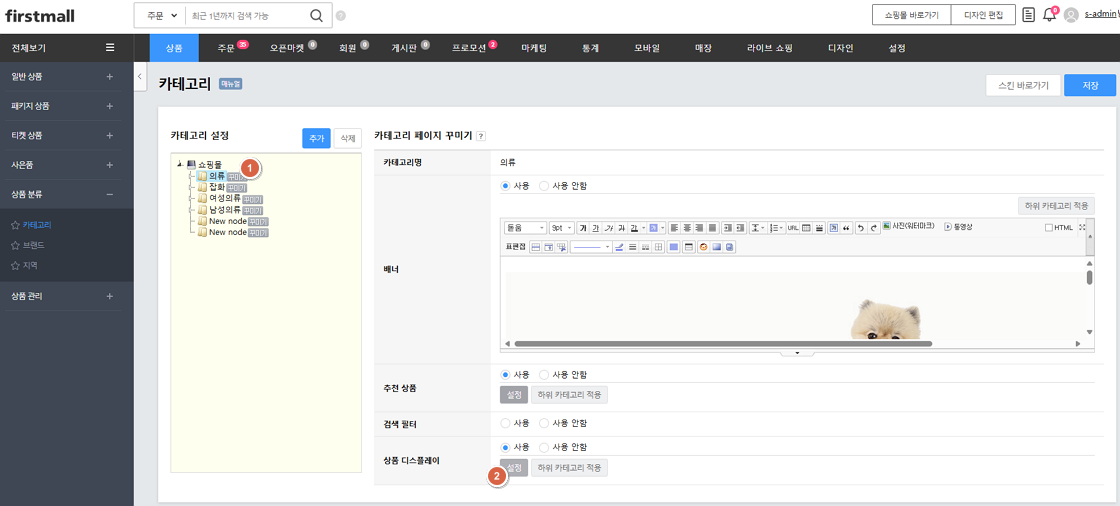Select 사용 안함 for banner
The height and width of the screenshot is (506, 1120).
click(x=545, y=186)
